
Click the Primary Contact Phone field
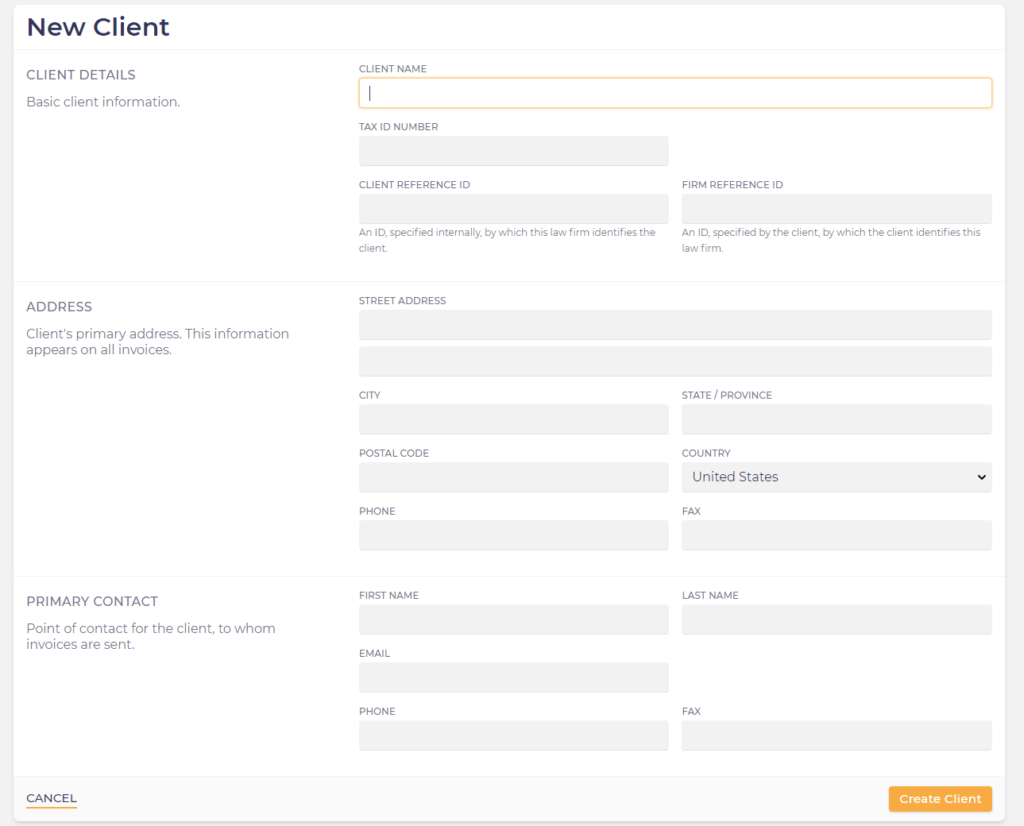point(513,736)
